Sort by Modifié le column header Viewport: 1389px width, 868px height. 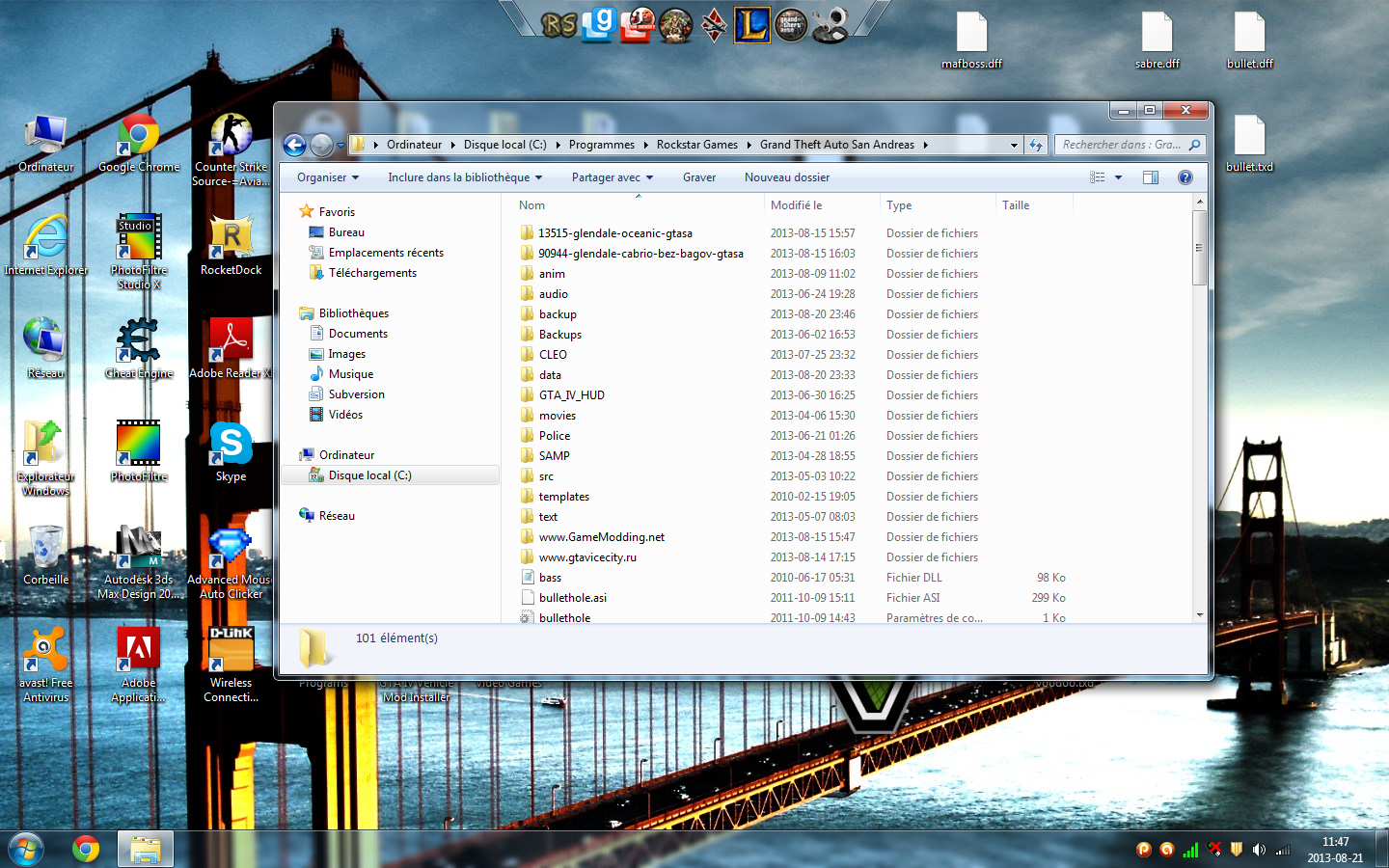[820, 205]
